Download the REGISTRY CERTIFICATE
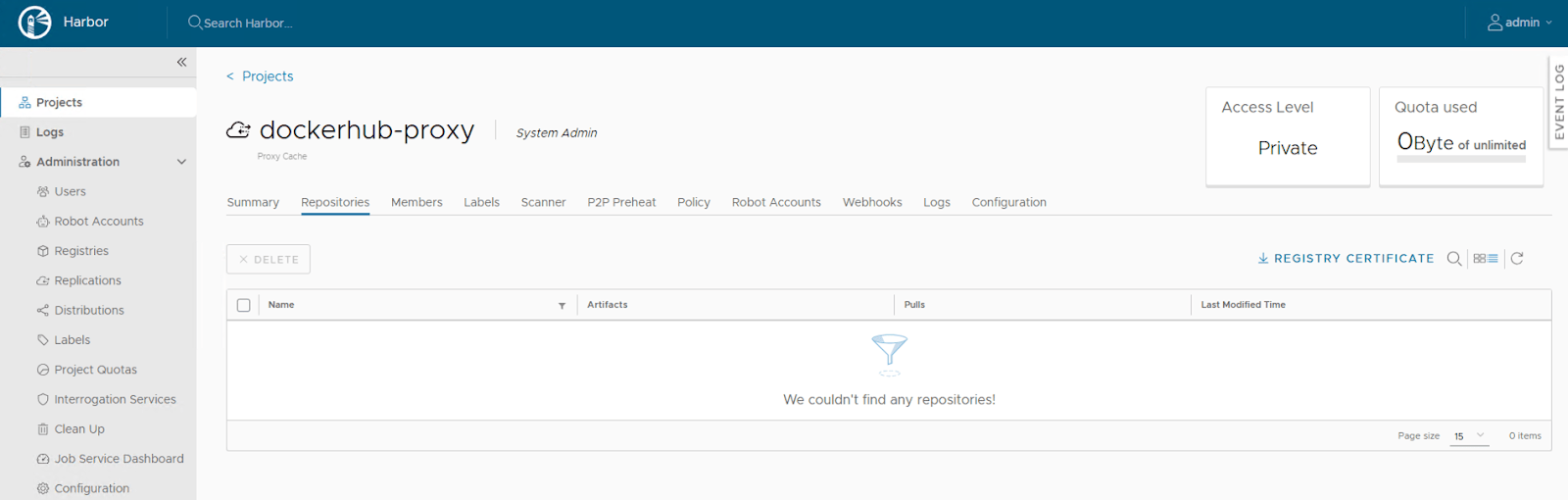Screen dimensions: 1568x500 click(1346, 259)
